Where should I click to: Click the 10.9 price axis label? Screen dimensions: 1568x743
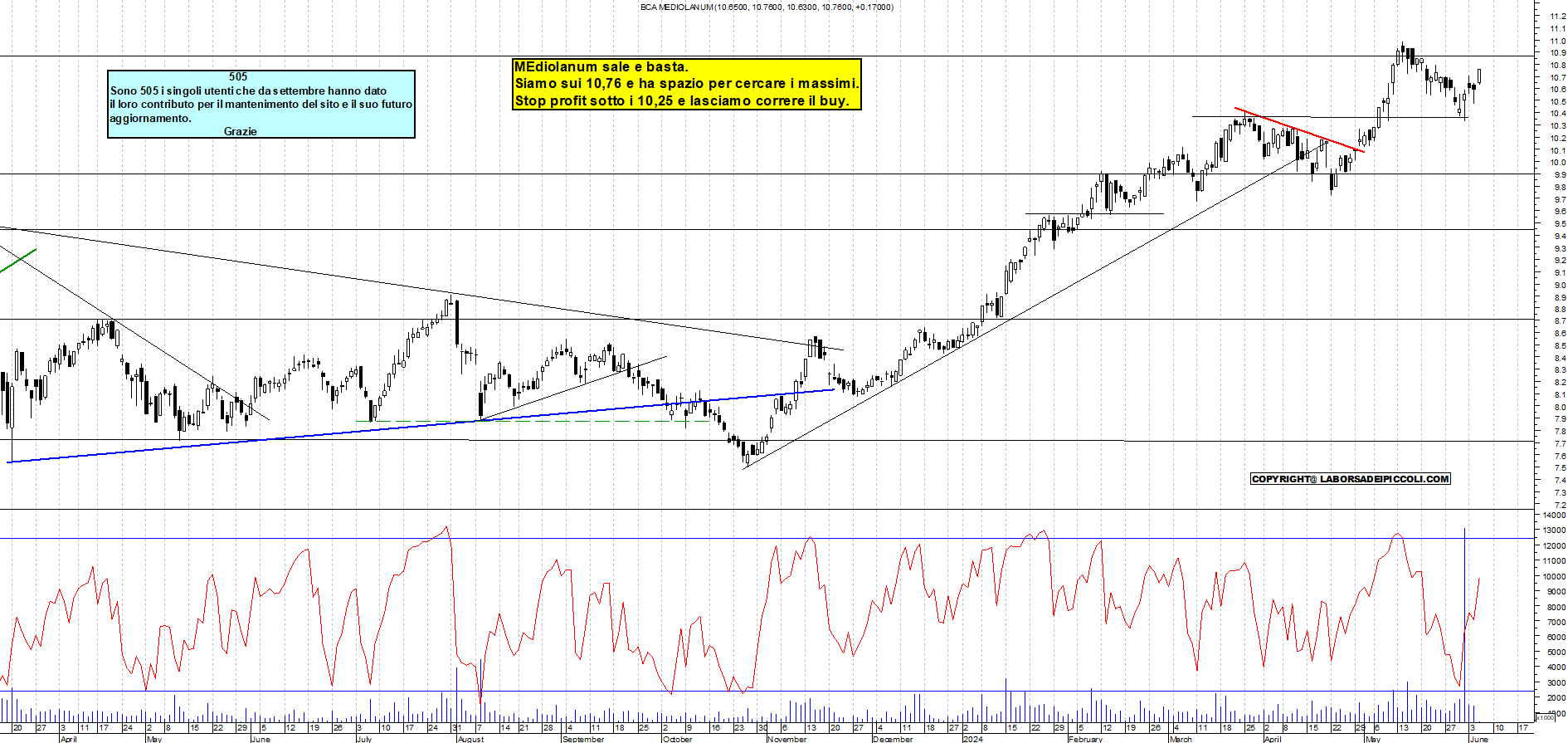(1558, 52)
